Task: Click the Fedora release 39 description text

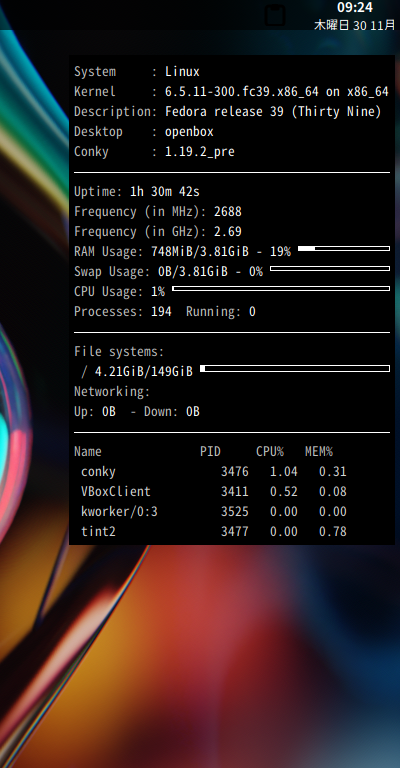Action: tap(273, 112)
